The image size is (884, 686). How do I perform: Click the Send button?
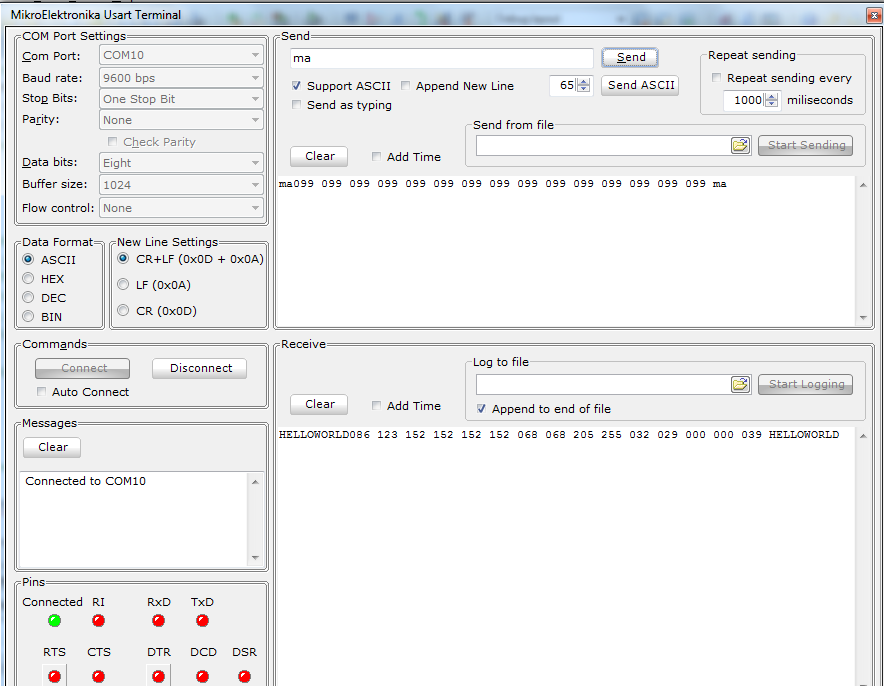[630, 57]
